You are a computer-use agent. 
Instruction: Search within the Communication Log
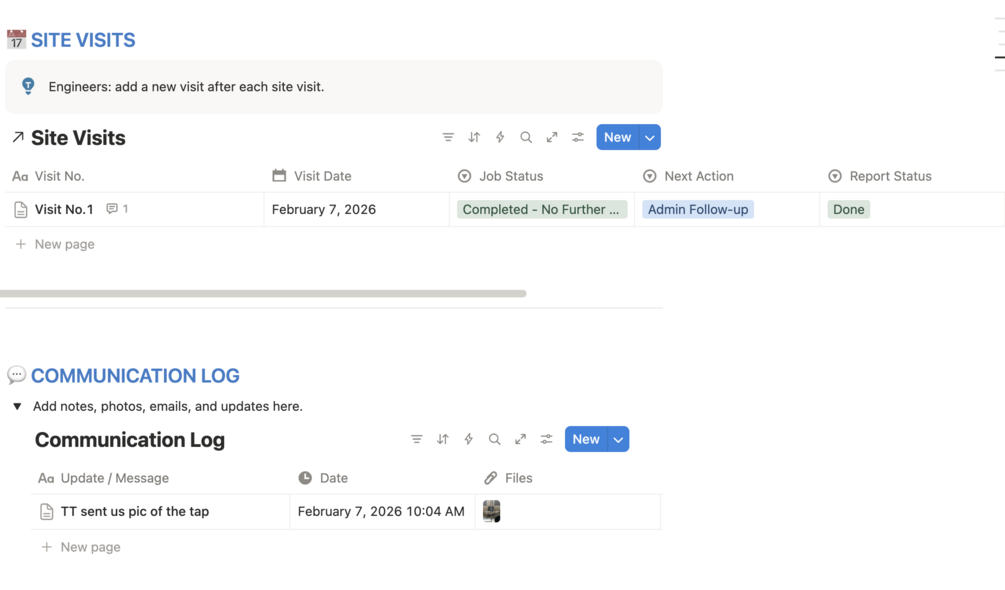[494, 439]
